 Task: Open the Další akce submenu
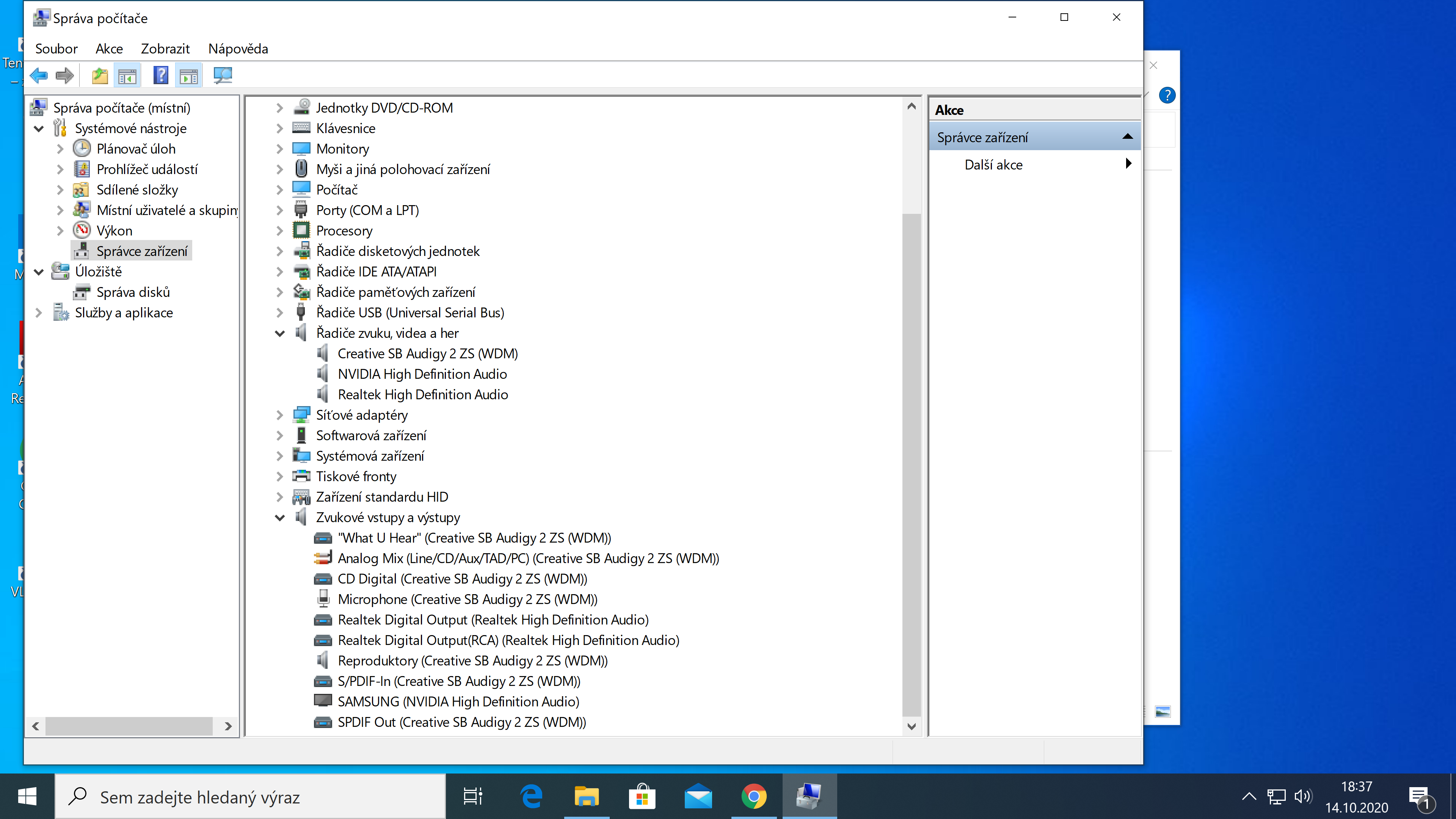993,165
